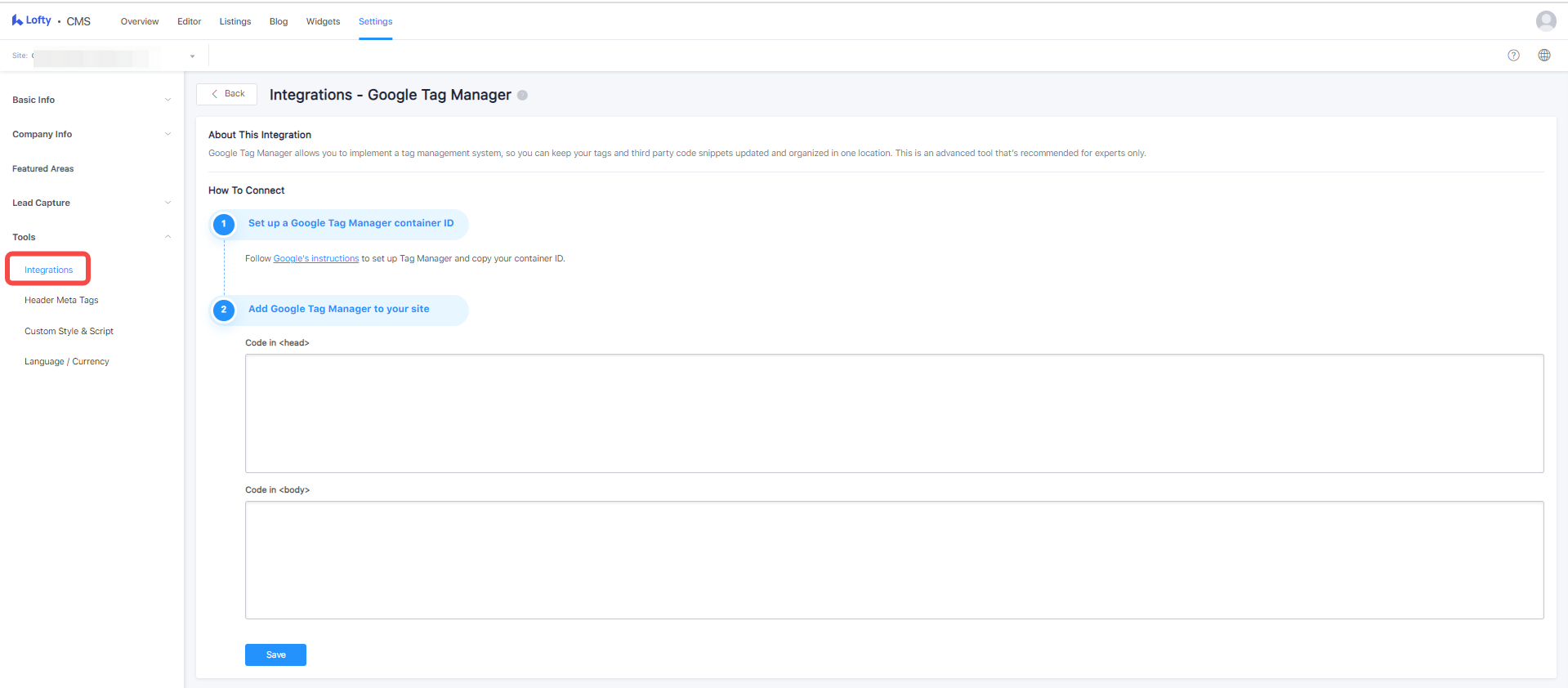Viewport: 1568px width, 688px height.
Task: Click the 'Code in <body>' label
Action: point(277,490)
